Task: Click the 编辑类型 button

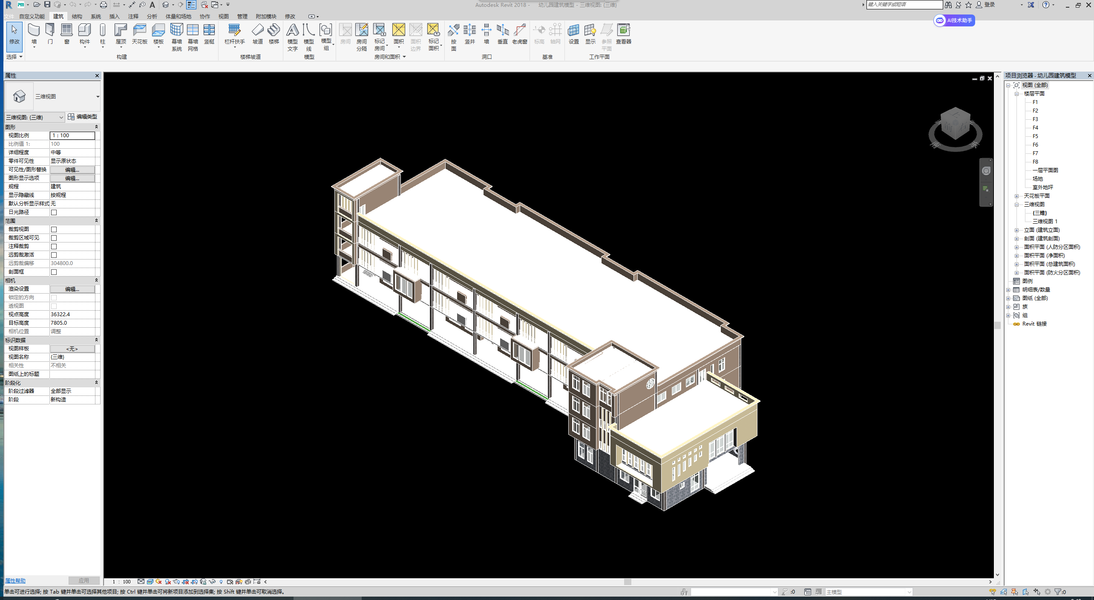Action: coord(82,117)
